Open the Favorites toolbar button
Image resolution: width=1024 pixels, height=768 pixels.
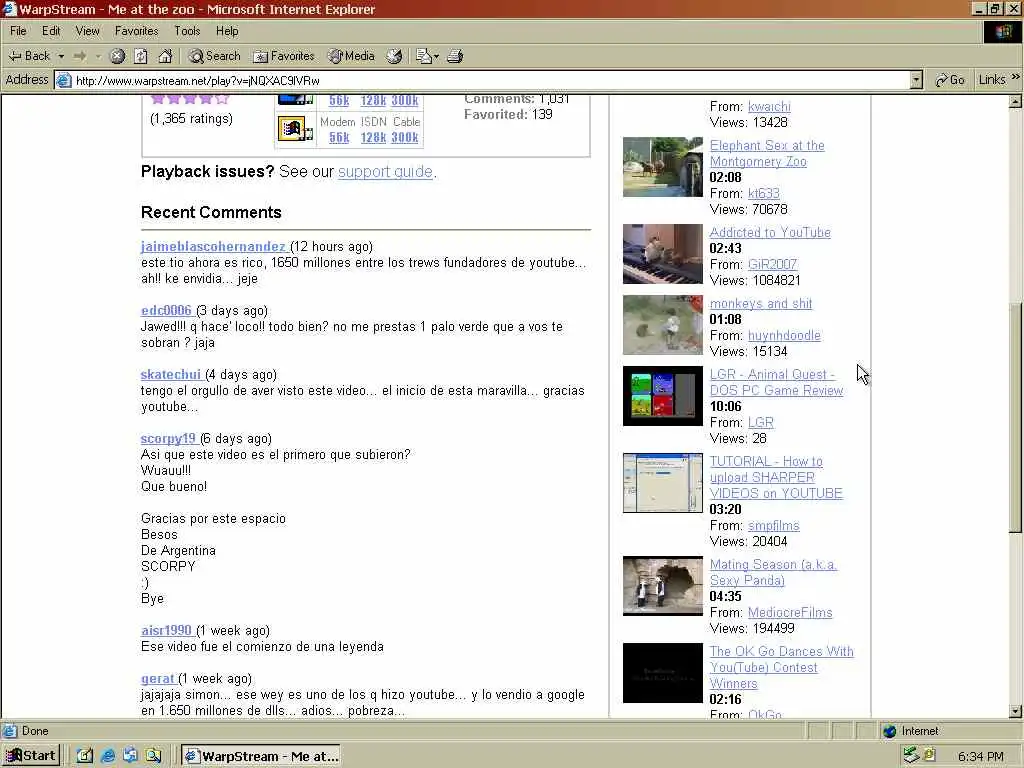click(x=283, y=56)
